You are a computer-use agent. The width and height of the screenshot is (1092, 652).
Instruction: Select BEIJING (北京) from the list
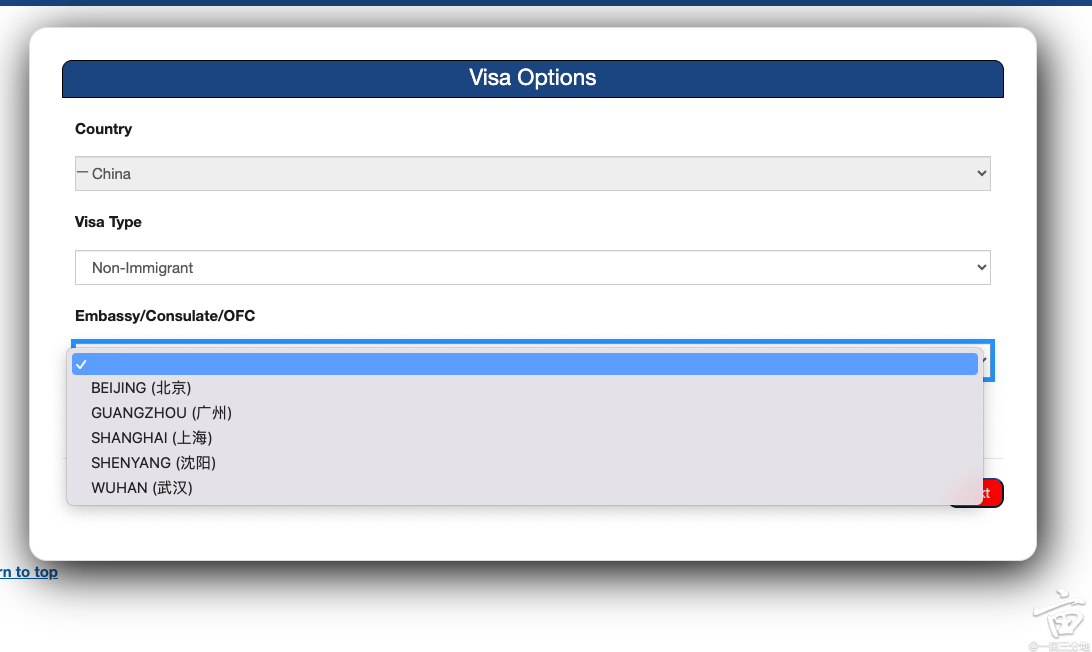141,388
